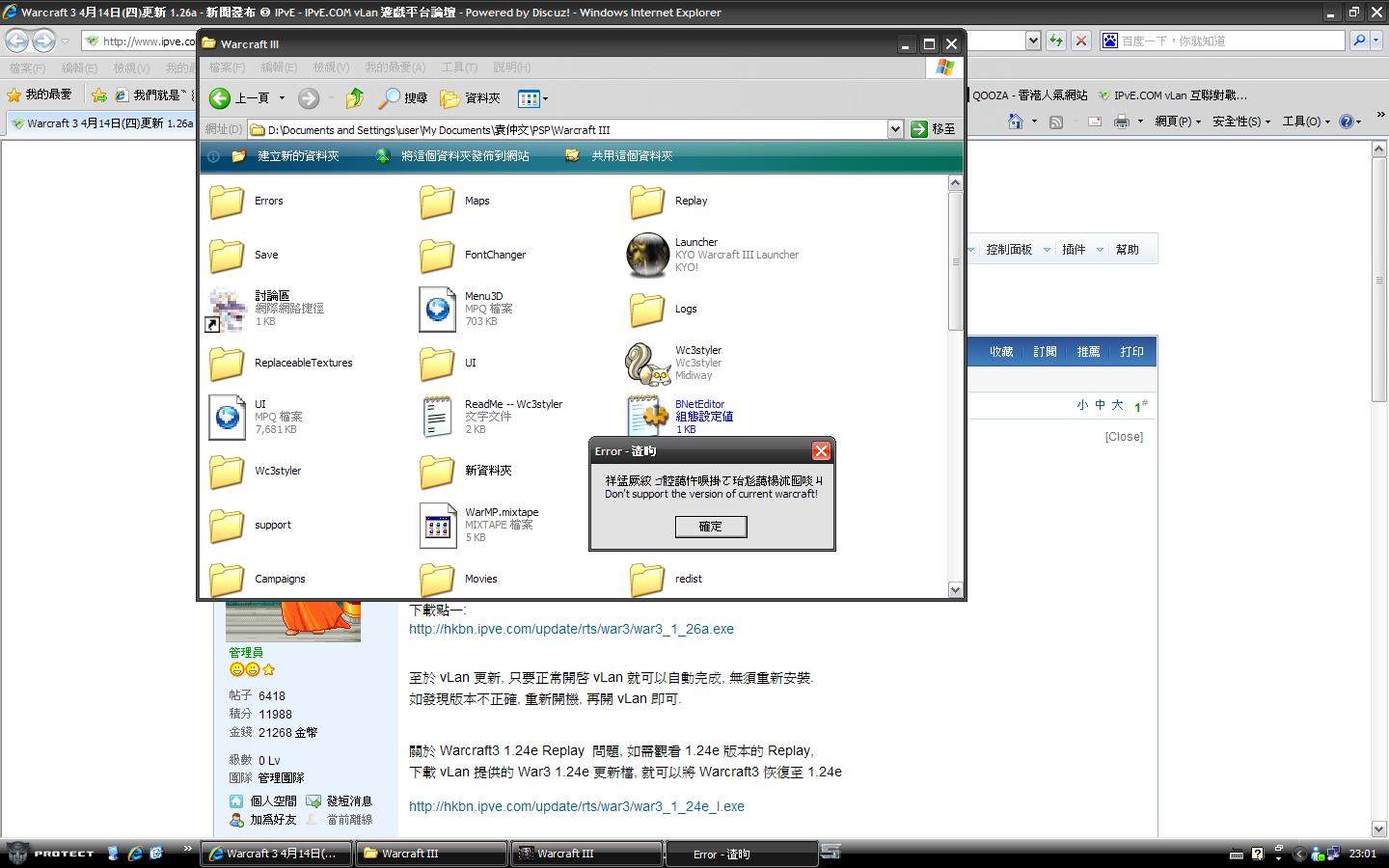Click the Up folder level icon
The width and height of the screenshot is (1389, 868).
(x=355, y=98)
